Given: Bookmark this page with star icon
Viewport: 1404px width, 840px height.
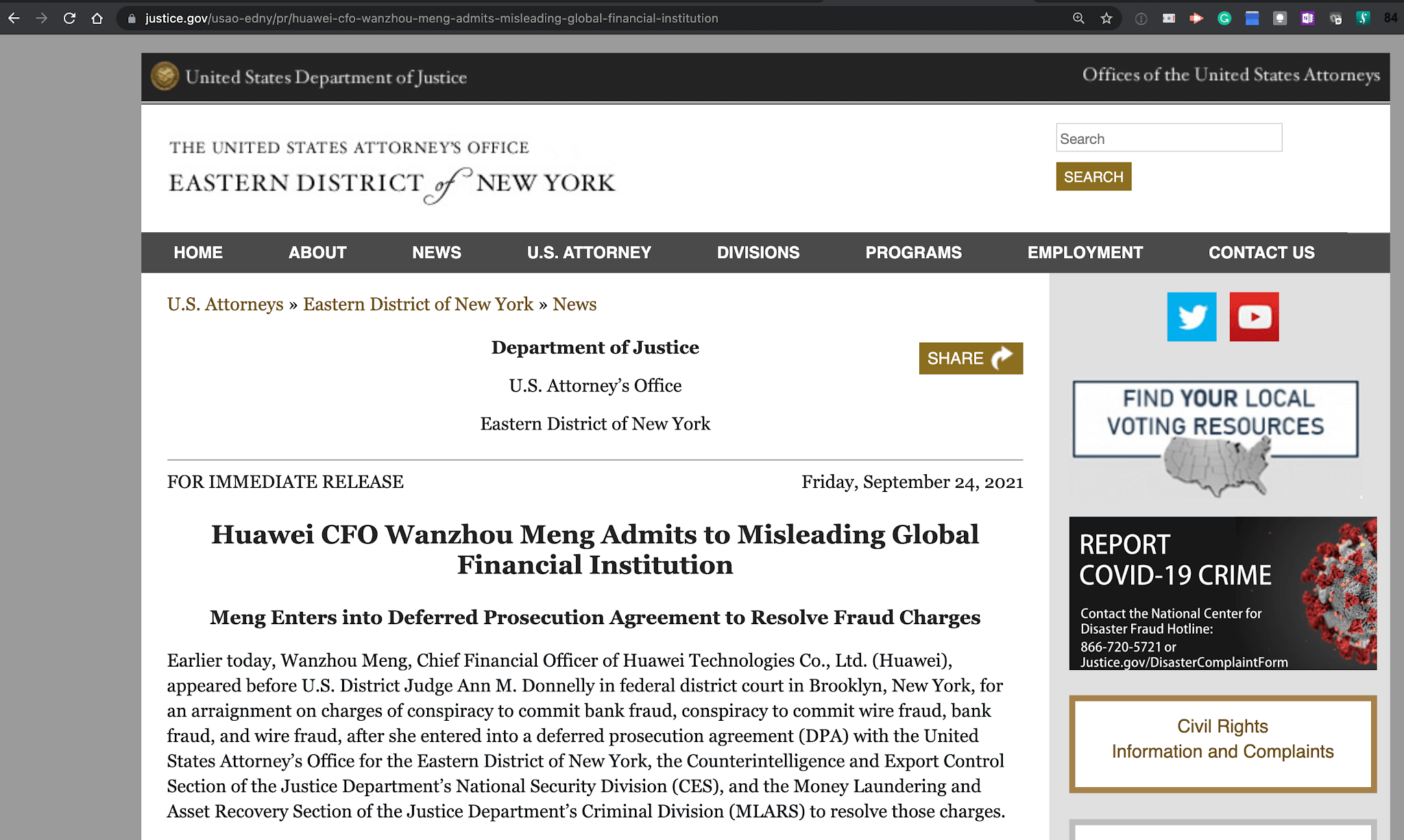Looking at the screenshot, I should pyautogui.click(x=1106, y=18).
